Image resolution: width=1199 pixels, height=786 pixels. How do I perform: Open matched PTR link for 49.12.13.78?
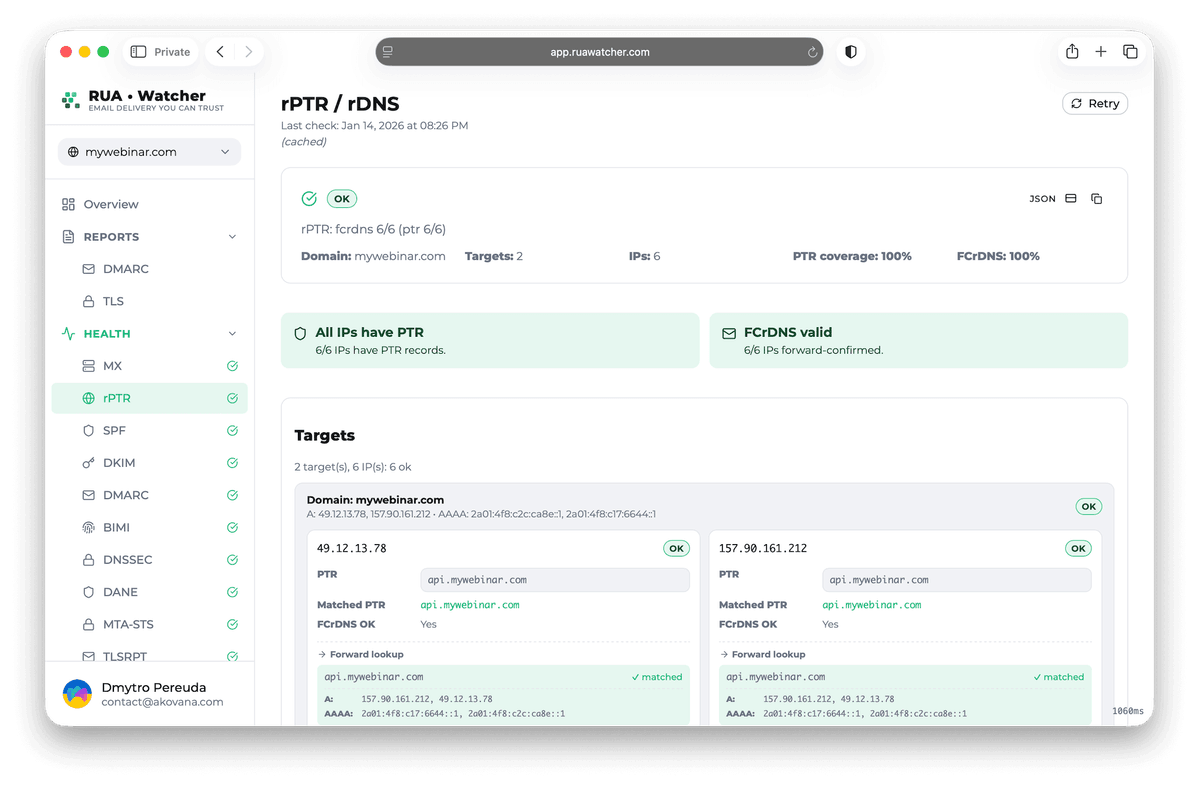[x=469, y=605]
